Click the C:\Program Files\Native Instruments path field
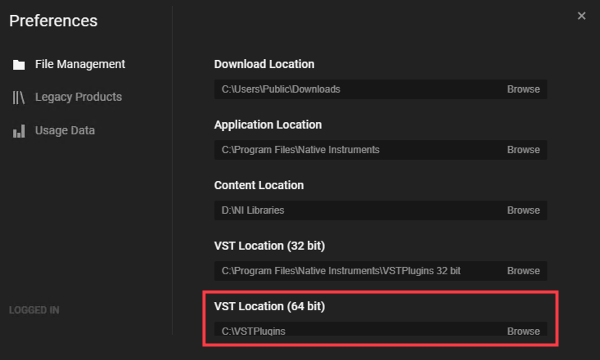Image resolution: width=600 pixels, height=360 pixels. coord(380,150)
